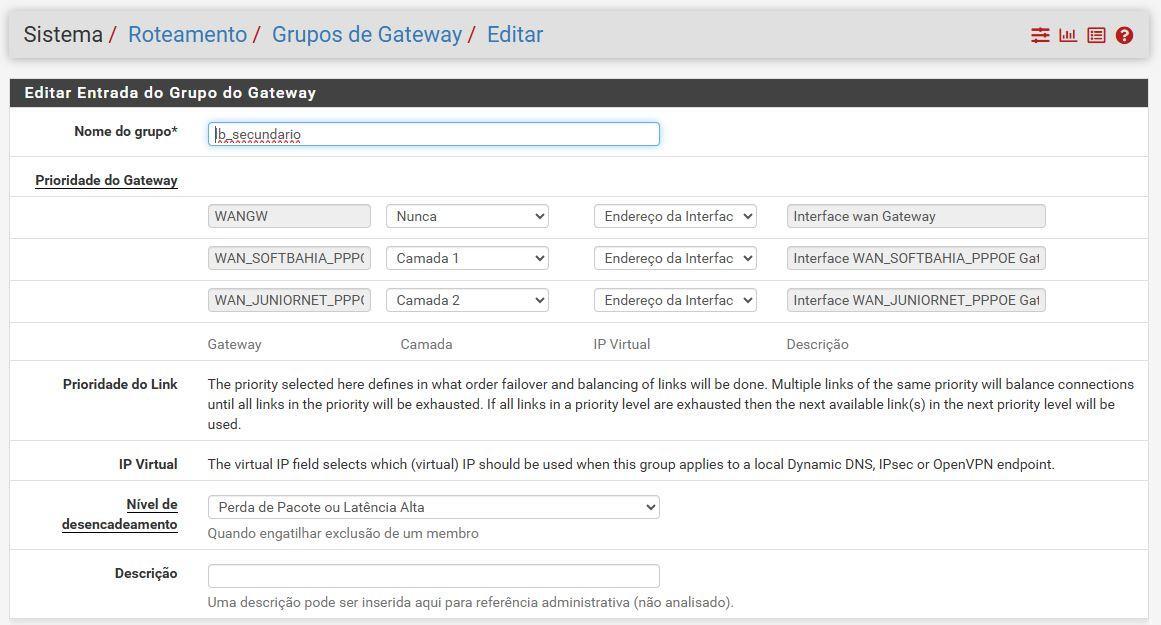Screen dimensions: 1161x625
Task: Click the bold Descrição form label
Action: pyautogui.click(x=146, y=573)
